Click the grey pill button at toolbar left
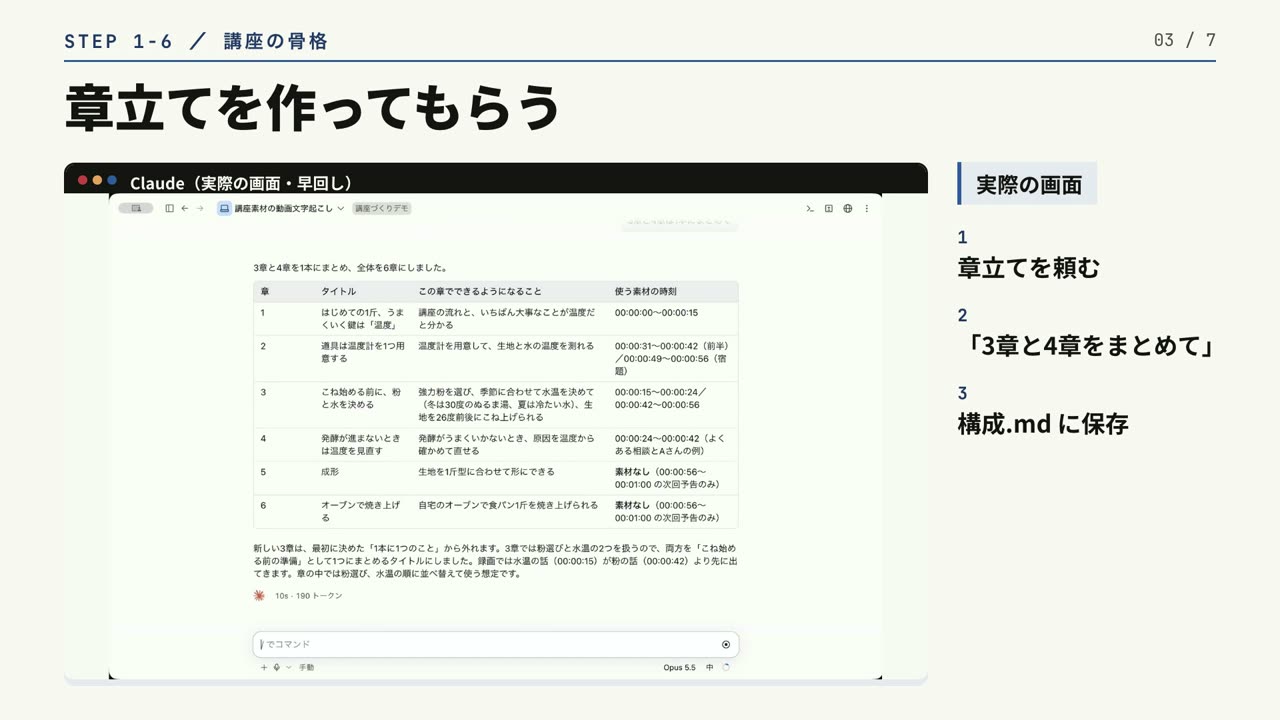 click(136, 208)
